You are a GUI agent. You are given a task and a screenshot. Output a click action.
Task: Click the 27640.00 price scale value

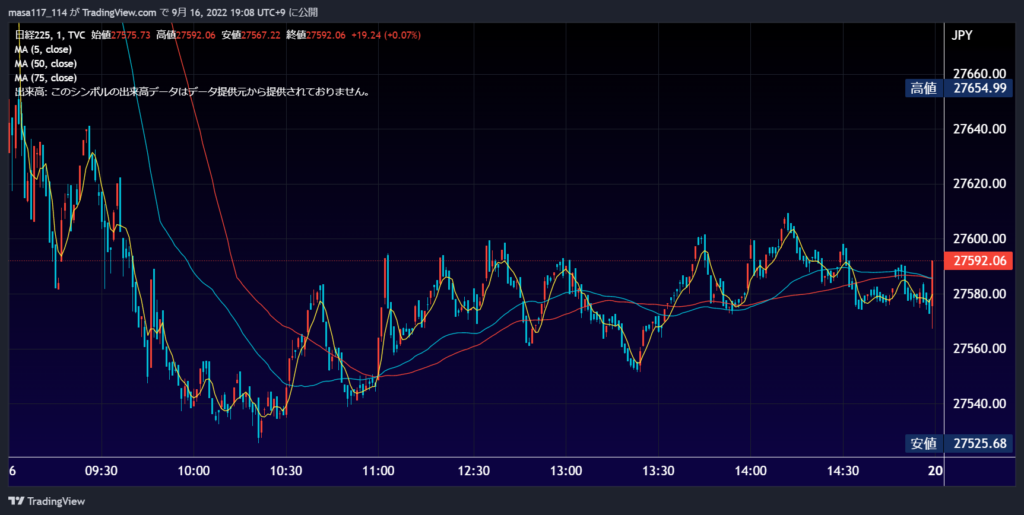point(980,129)
